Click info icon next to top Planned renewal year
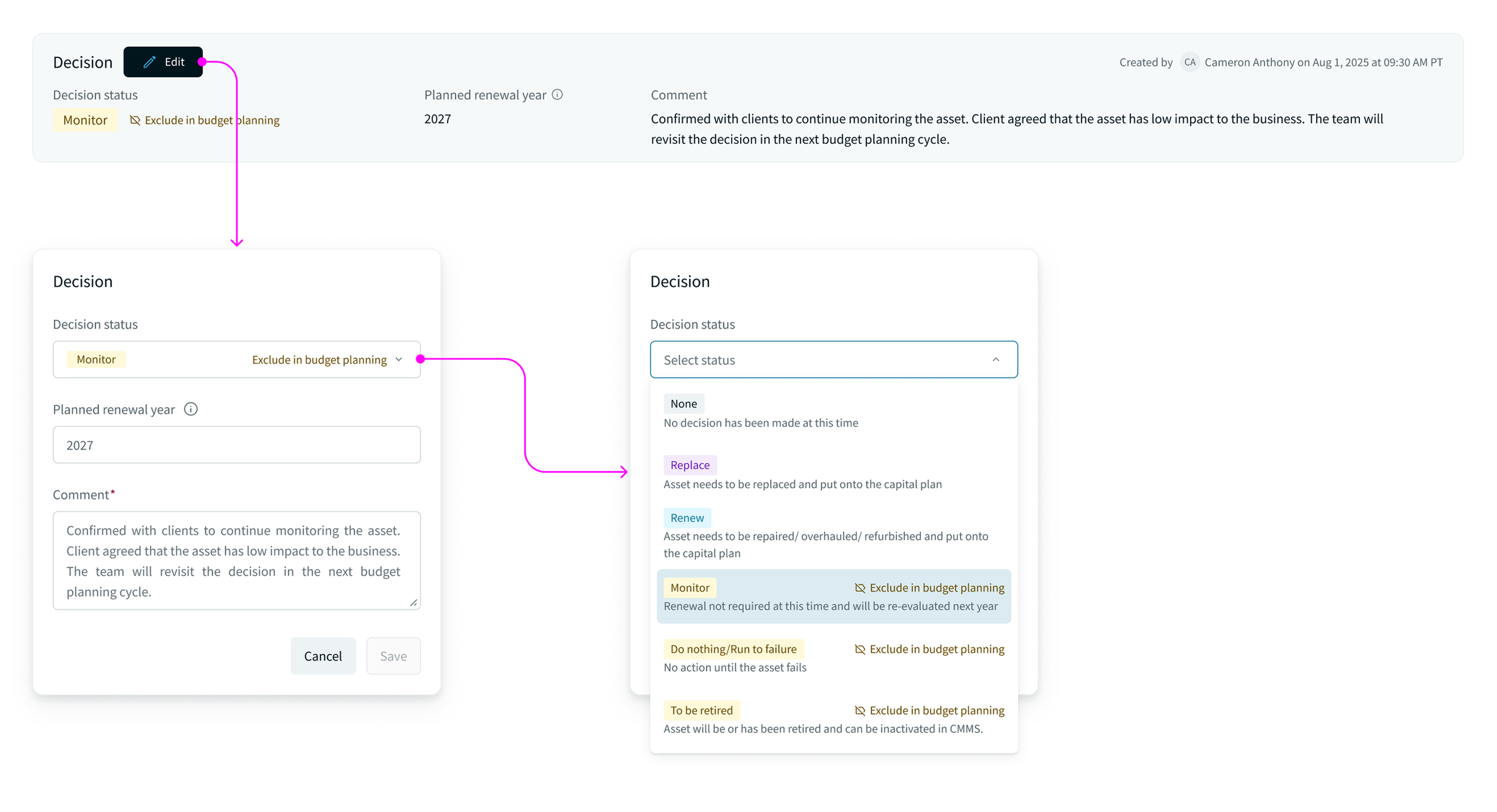The height and width of the screenshot is (812, 1497). 557,95
